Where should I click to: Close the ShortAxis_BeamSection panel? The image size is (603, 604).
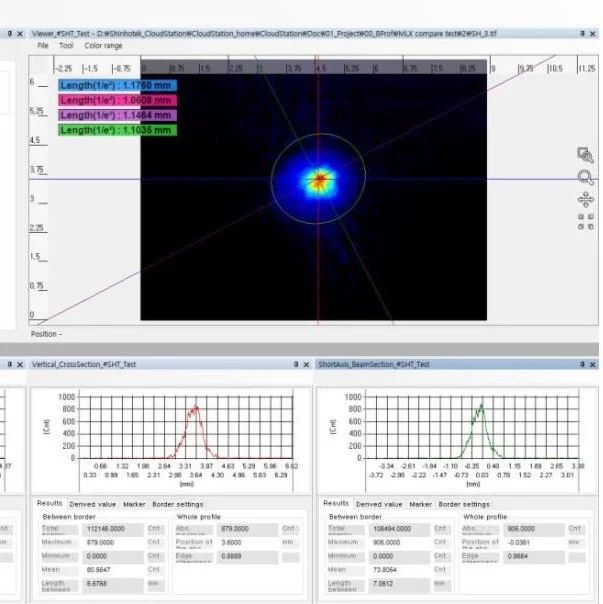593,364
